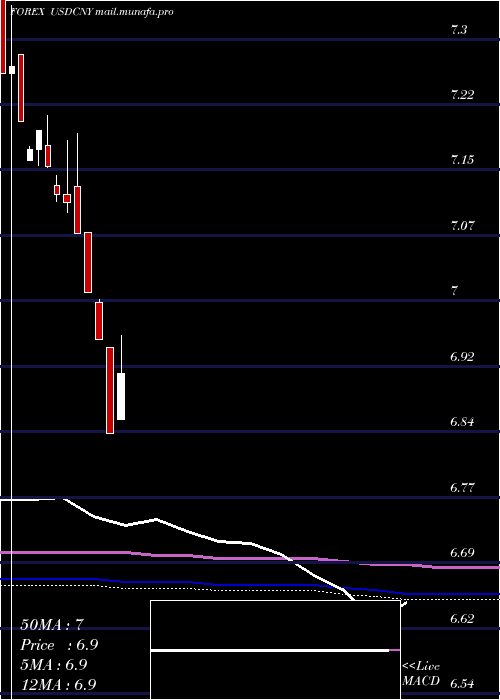Click the 7.07 price axis label
The height and width of the screenshot is (700, 500).
[x=462, y=225]
